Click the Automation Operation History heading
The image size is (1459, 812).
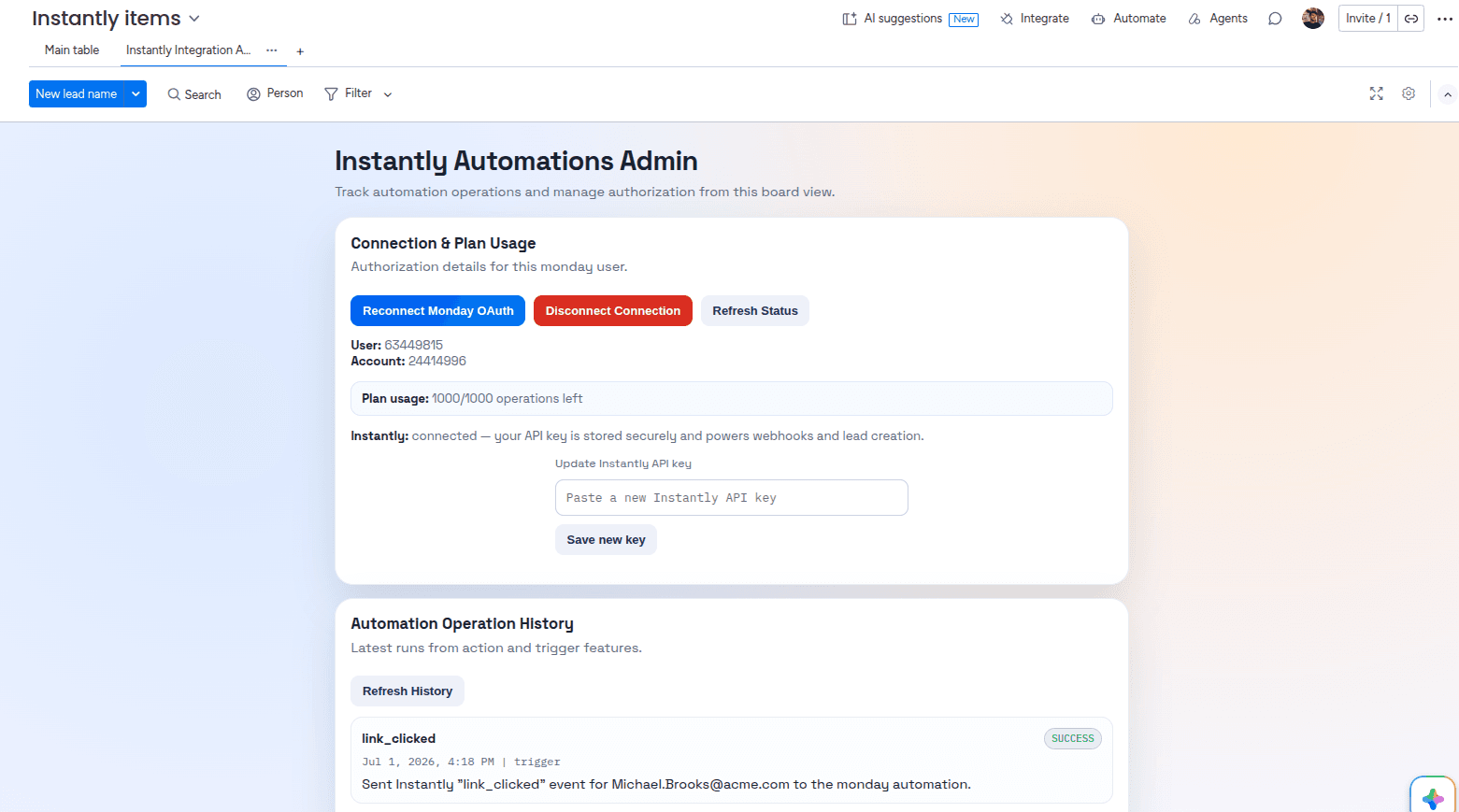(462, 624)
